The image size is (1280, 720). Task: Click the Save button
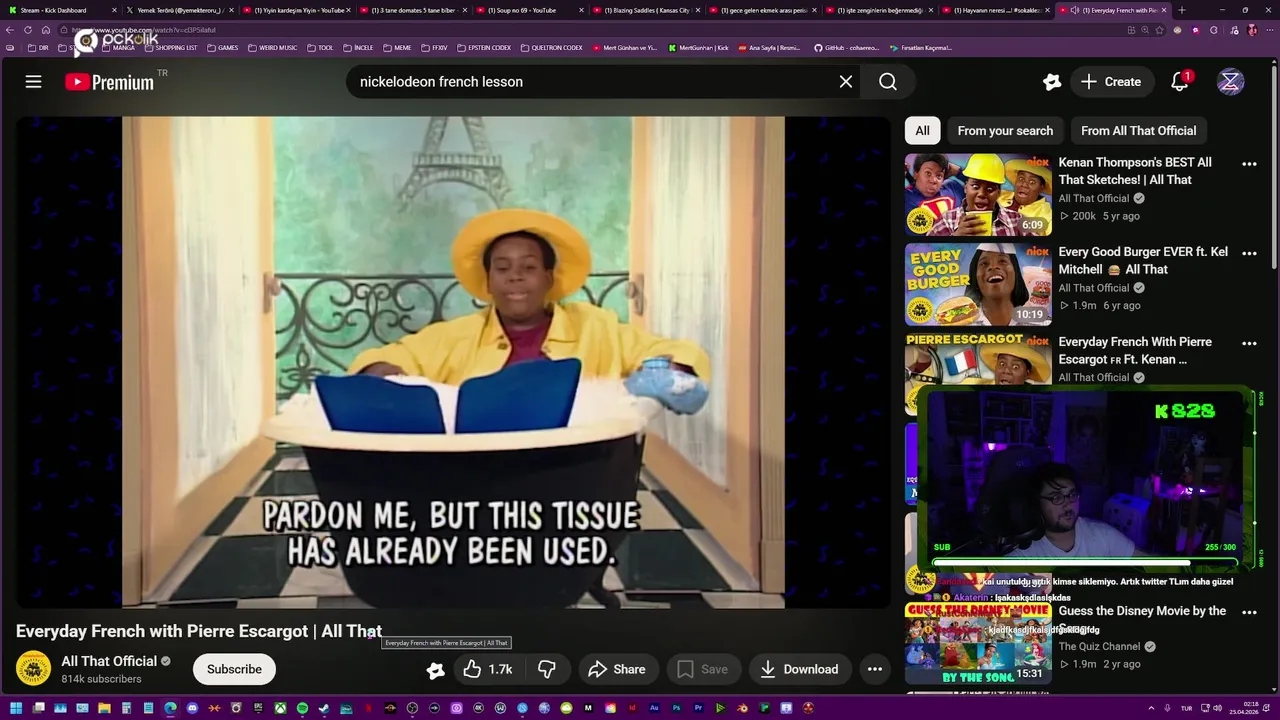[x=703, y=669]
